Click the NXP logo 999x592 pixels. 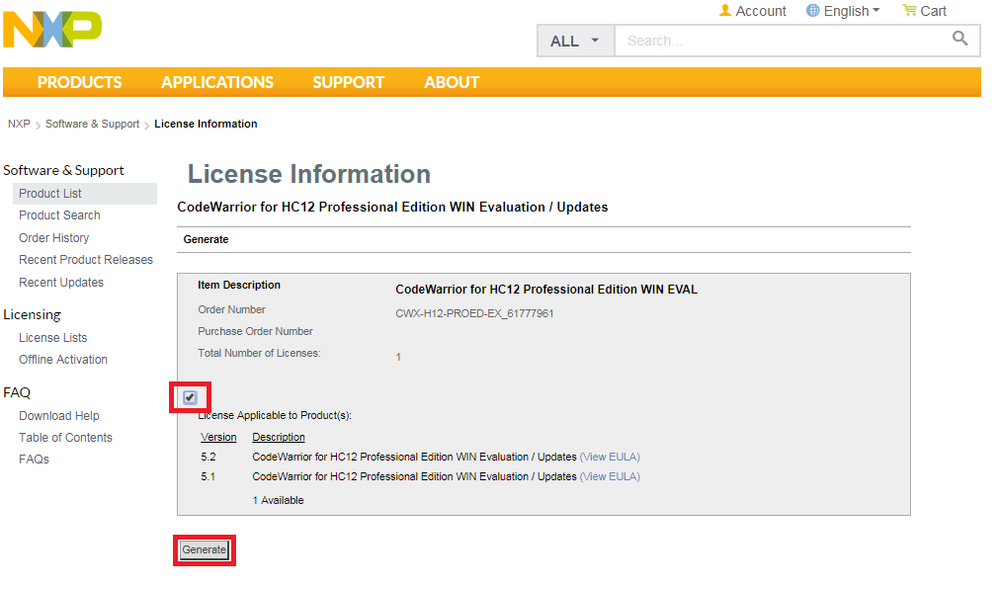pyautogui.click(x=52, y=30)
